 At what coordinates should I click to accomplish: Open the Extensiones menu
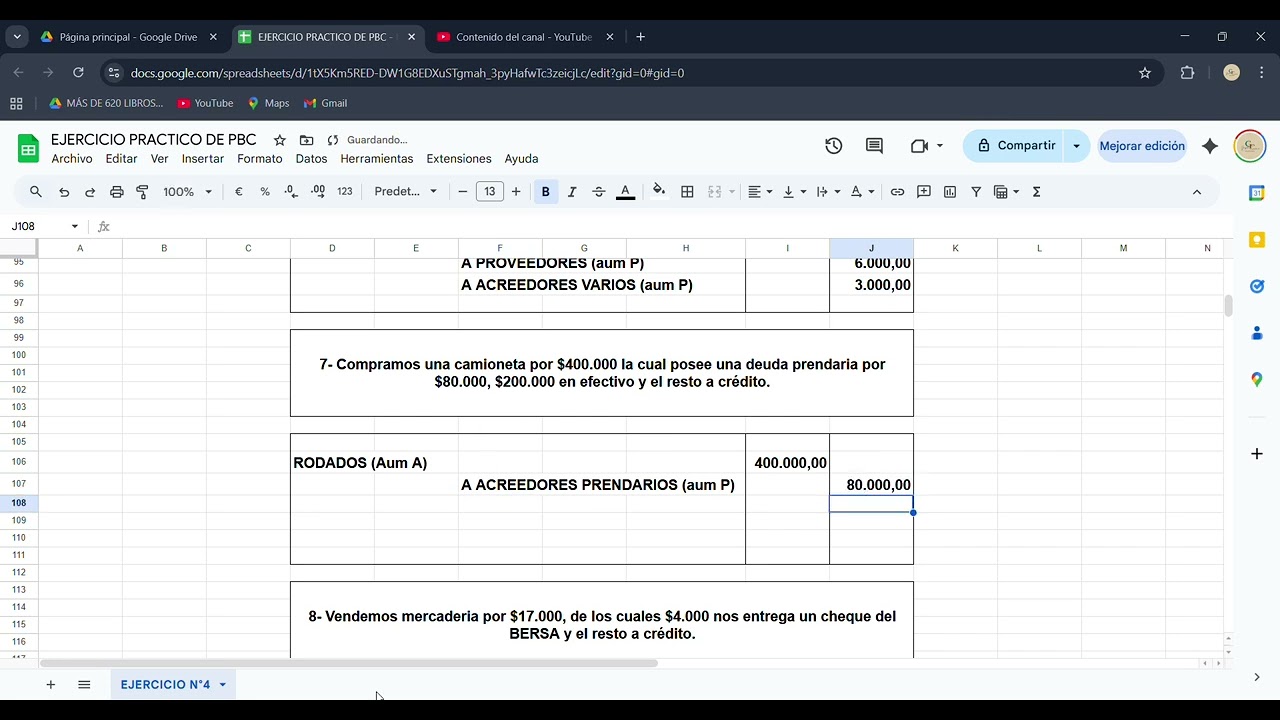pyautogui.click(x=459, y=159)
